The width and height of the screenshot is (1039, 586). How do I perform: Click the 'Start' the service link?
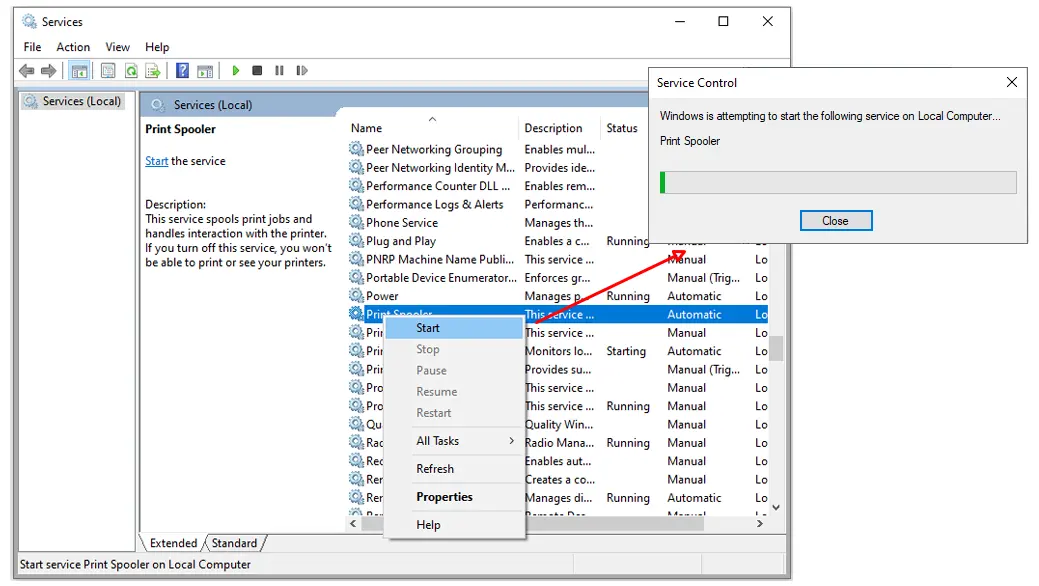[156, 161]
